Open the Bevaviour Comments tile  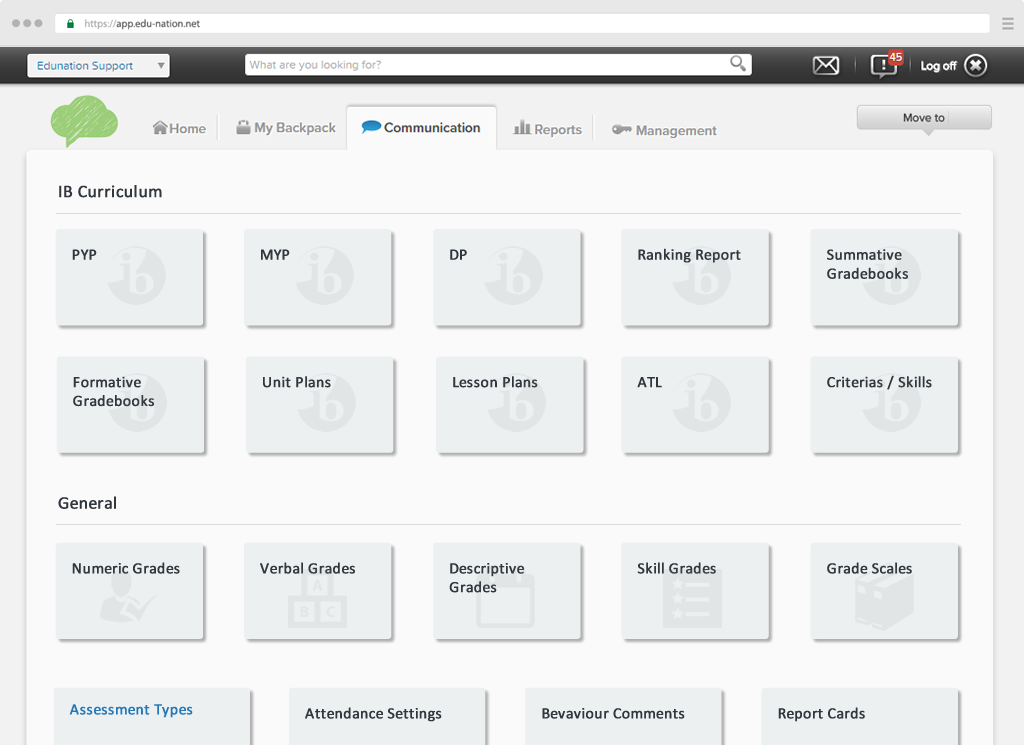(624, 716)
